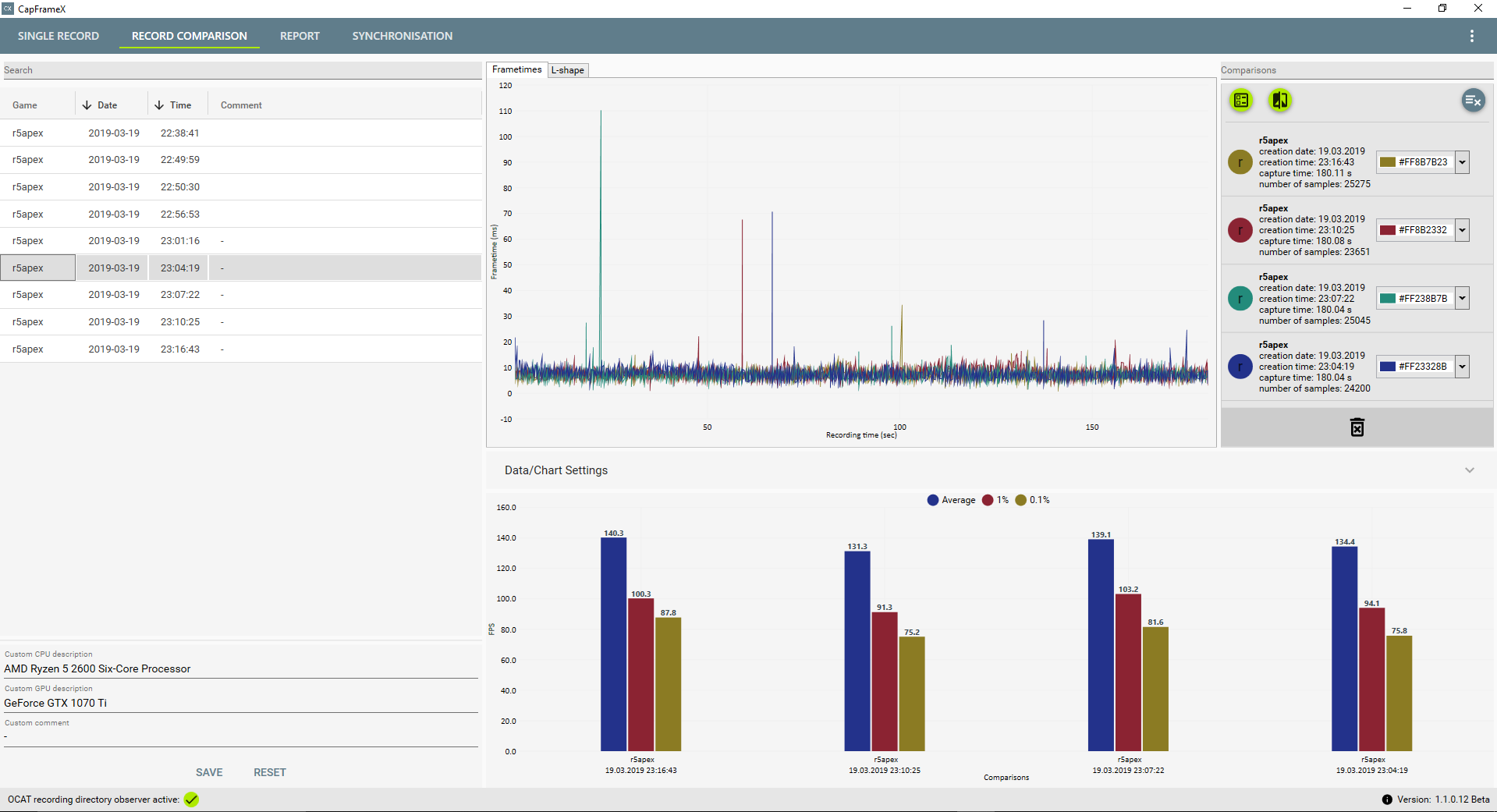
Task: Switch to Single Record tab
Action: (x=59, y=36)
